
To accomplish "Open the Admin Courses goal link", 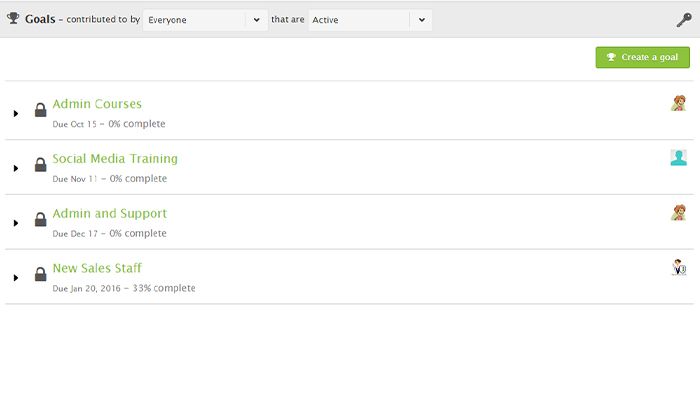I will point(97,104).
